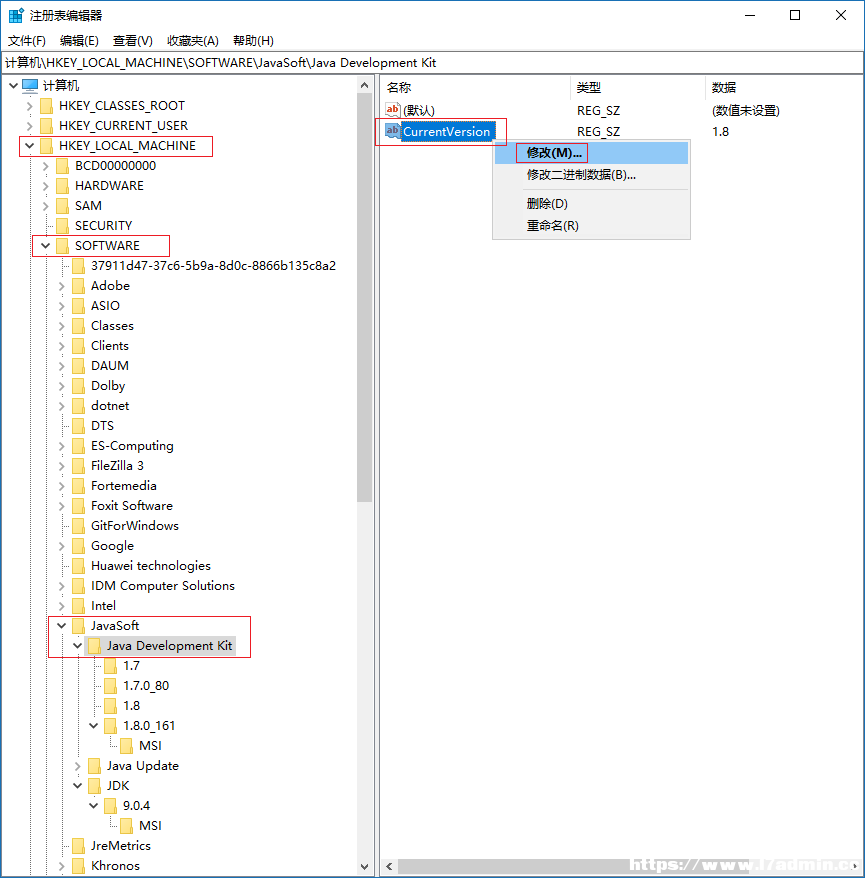Select the JreMetrics key
The height and width of the screenshot is (878, 865).
(120, 846)
